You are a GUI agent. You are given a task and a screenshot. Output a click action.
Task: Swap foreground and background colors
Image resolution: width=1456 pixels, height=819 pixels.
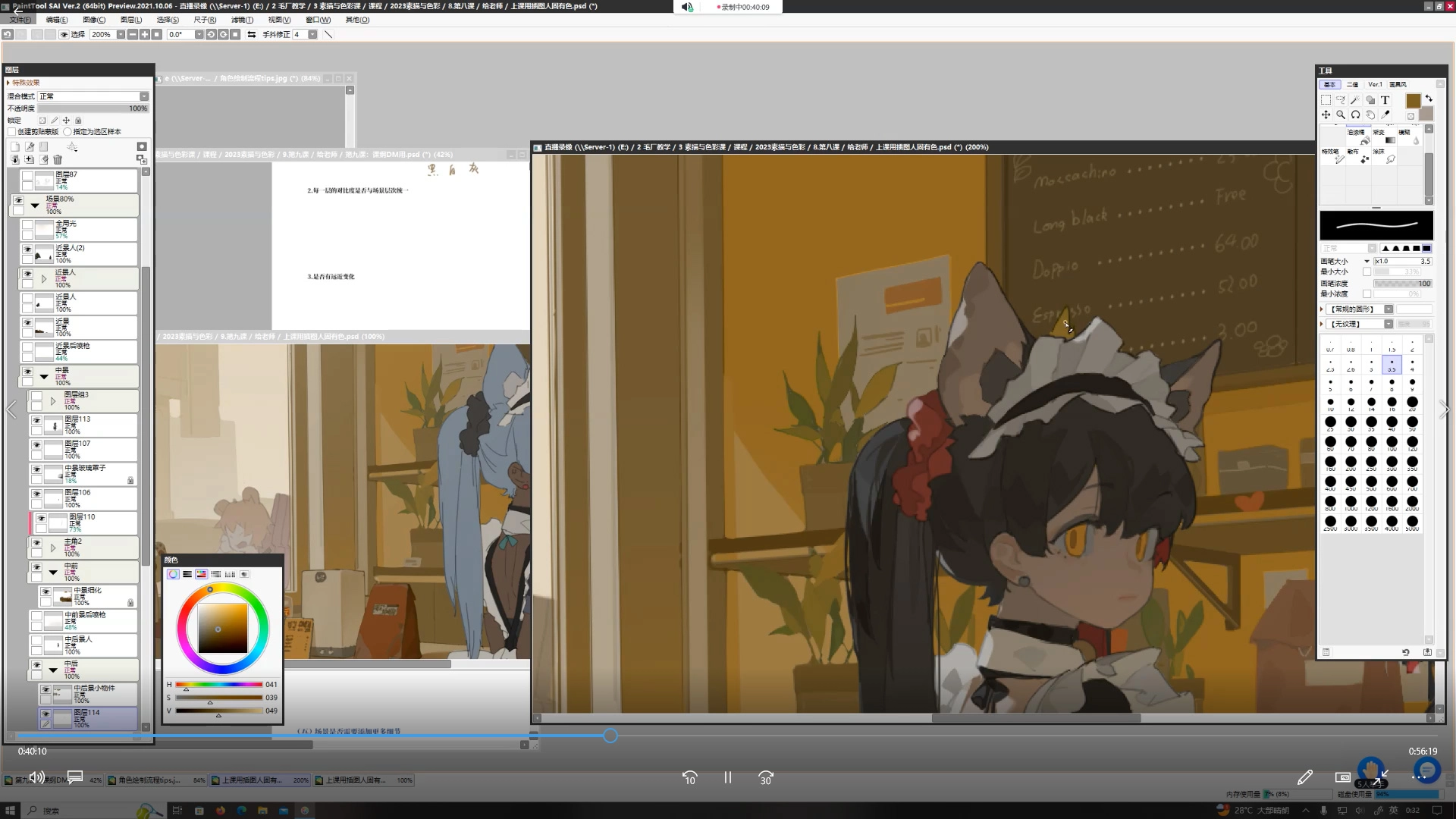tap(1429, 99)
